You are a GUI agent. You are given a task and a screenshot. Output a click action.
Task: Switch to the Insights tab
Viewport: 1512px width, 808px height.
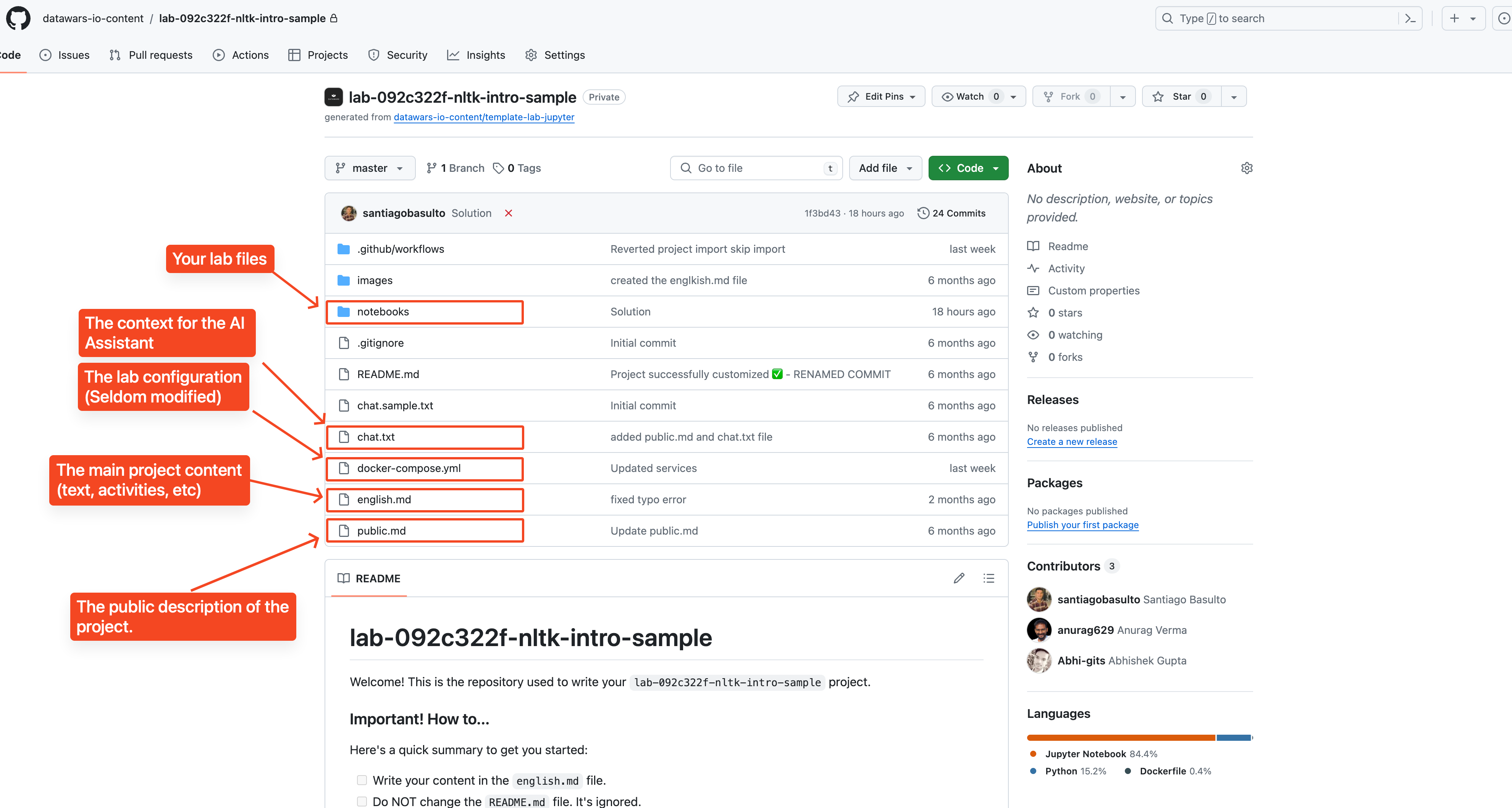tap(476, 55)
